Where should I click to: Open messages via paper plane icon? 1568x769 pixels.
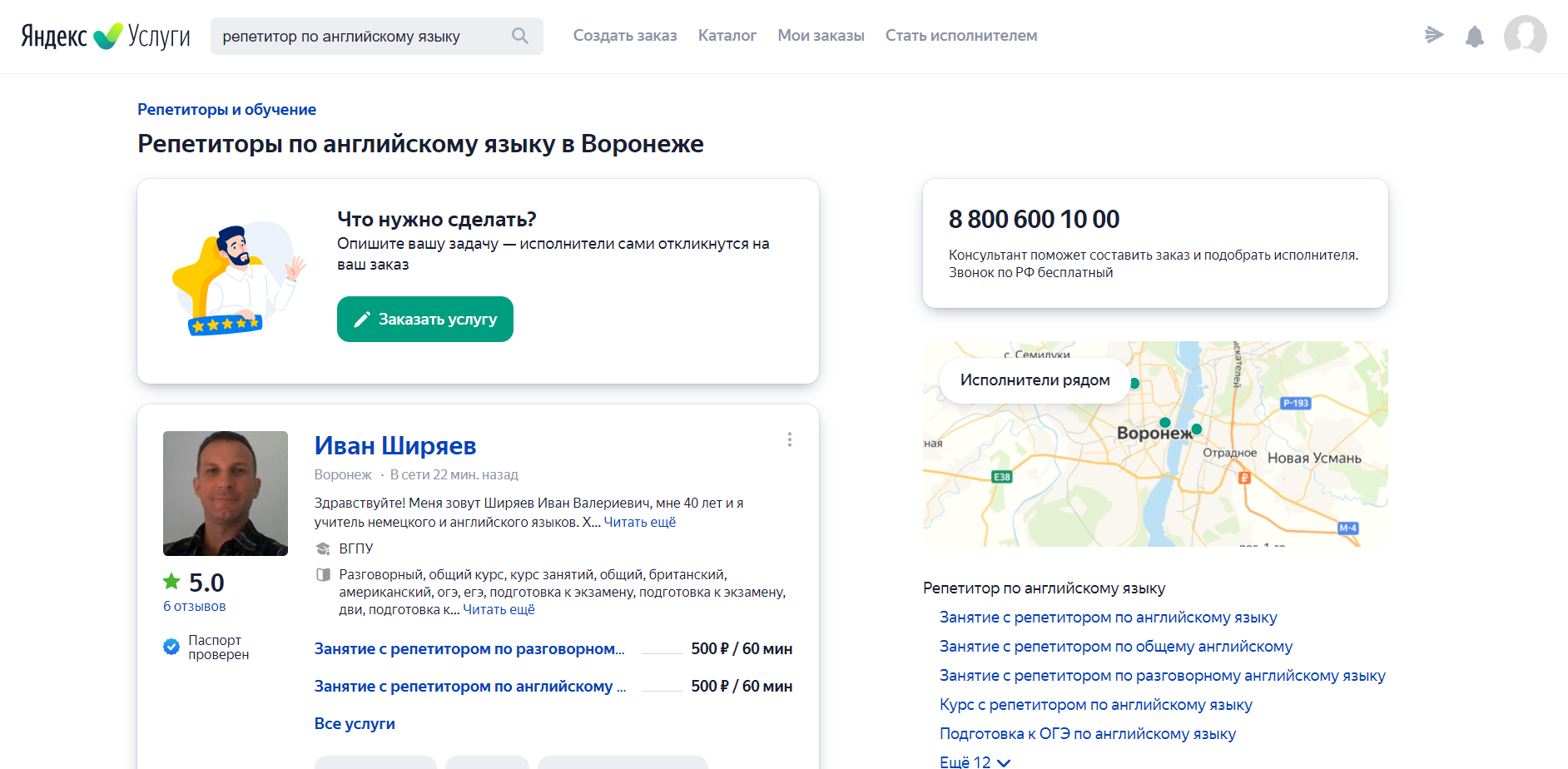[x=1433, y=35]
